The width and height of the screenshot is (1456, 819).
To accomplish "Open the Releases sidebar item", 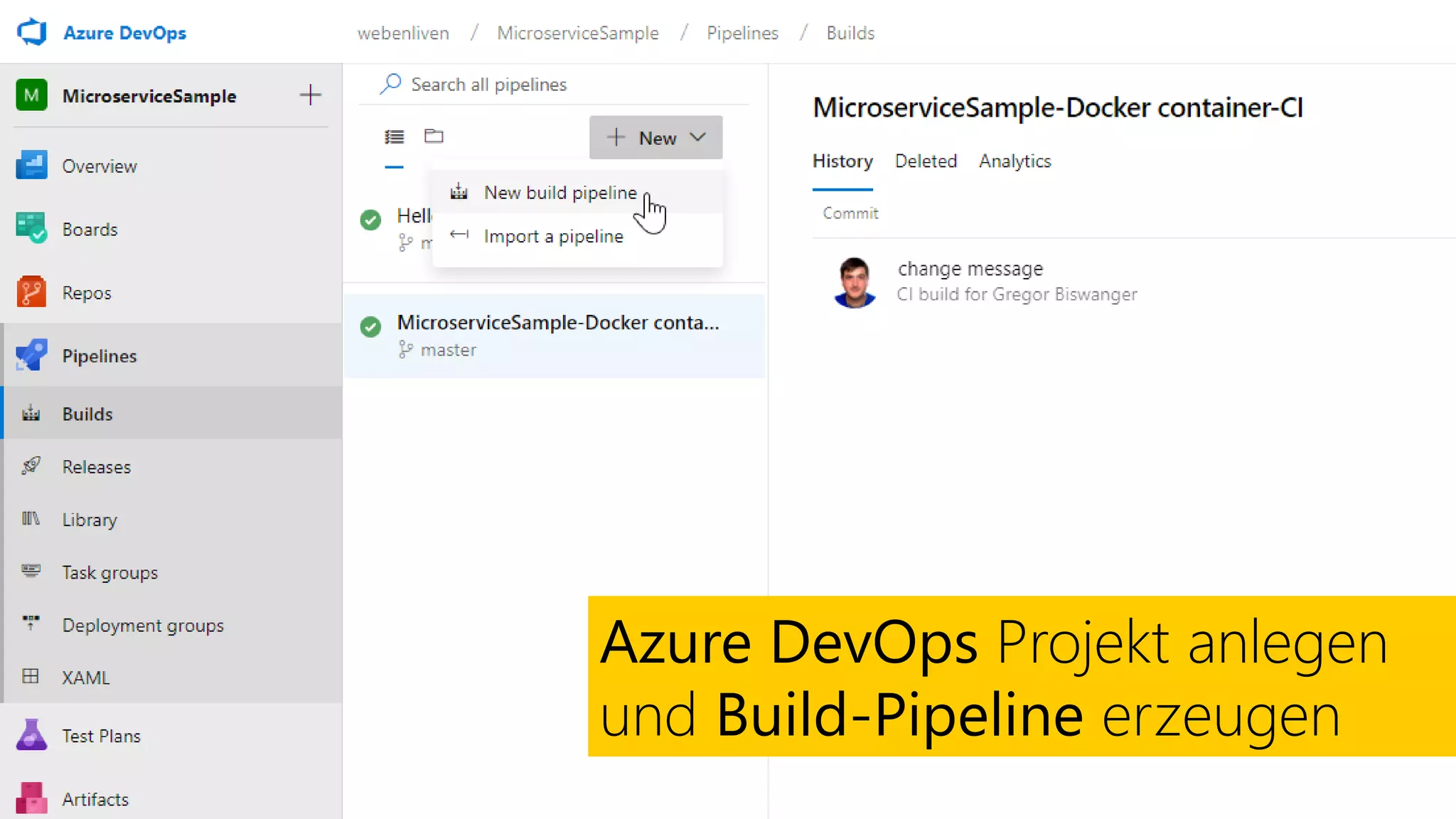I will (171, 466).
